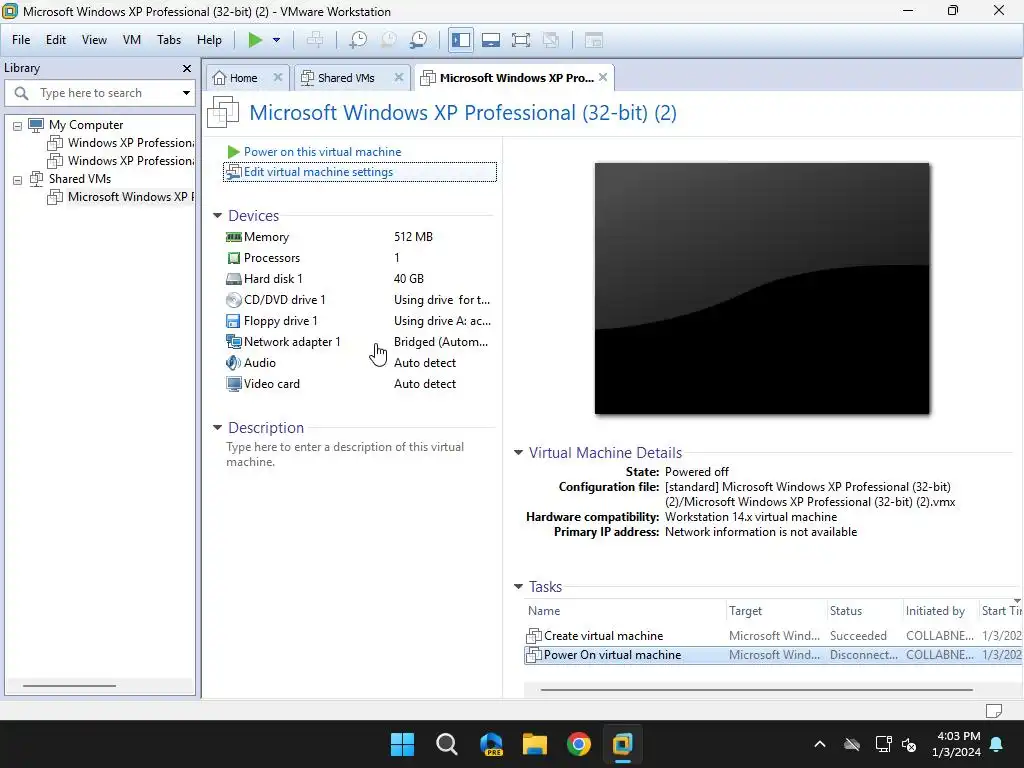Select first Windows XP Professional VM in library
This screenshot has height=768, width=1024.
point(121,142)
